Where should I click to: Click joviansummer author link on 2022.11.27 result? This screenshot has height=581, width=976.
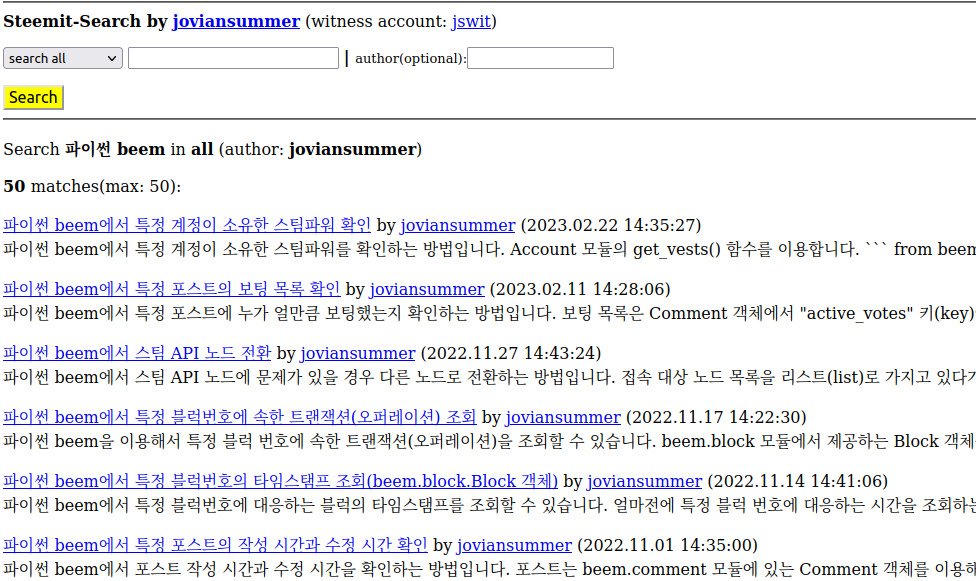pyautogui.click(x=357, y=353)
